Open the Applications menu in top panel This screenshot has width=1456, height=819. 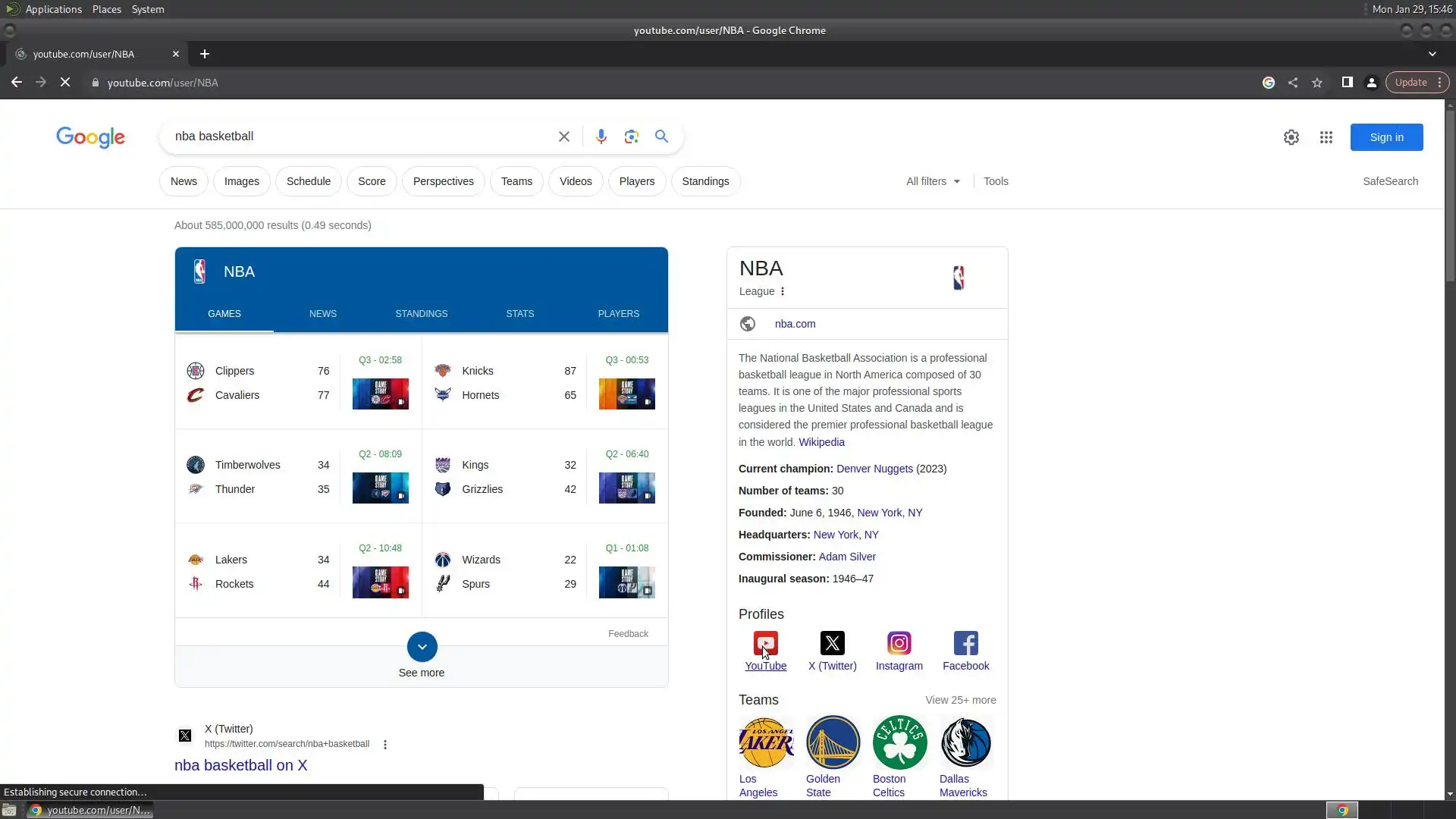(53, 9)
